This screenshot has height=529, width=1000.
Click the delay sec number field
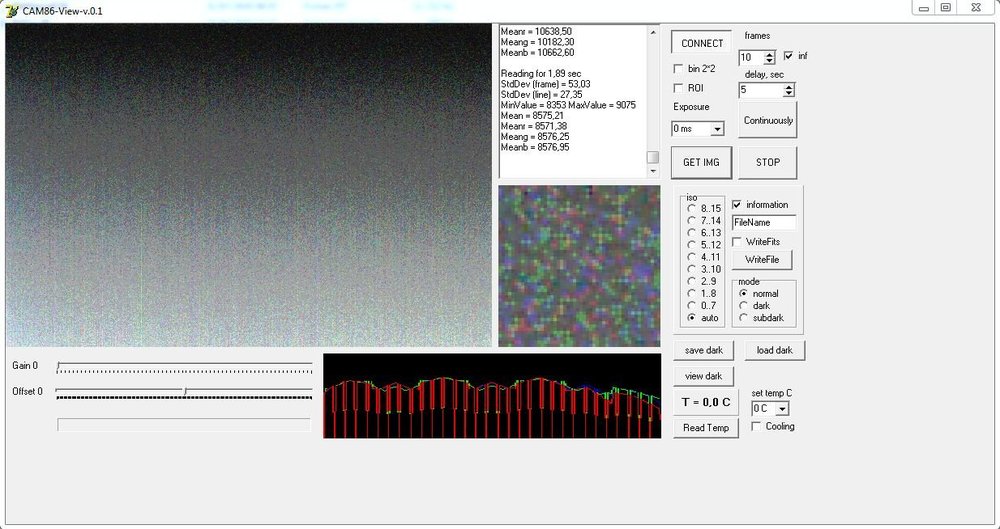[x=761, y=90]
